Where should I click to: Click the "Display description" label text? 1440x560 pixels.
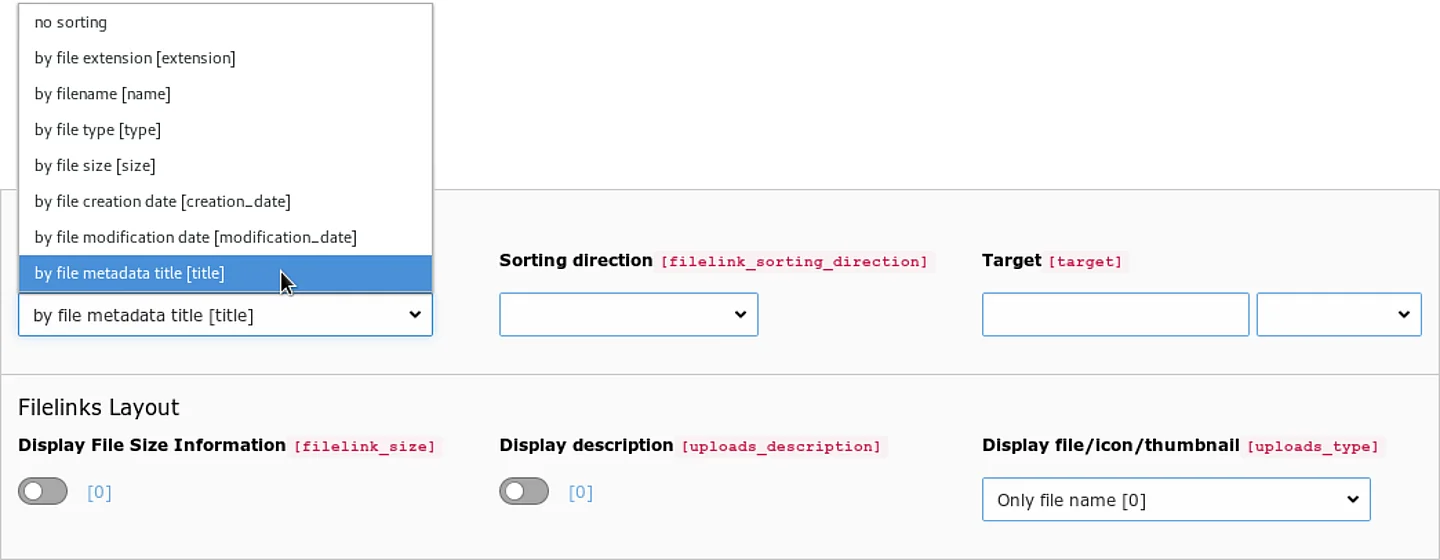pyautogui.click(x=586, y=446)
